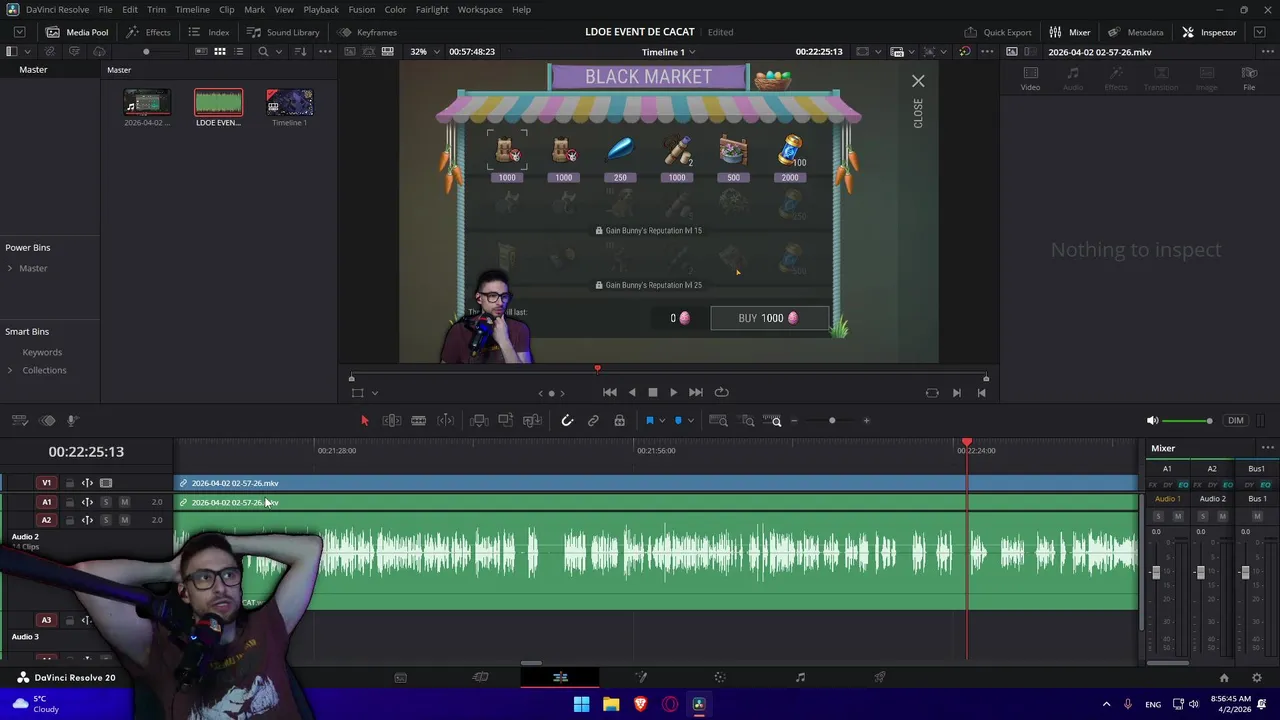Image resolution: width=1280 pixels, height=720 pixels.
Task: Click the Overwrite clip icon
Action: point(506,421)
